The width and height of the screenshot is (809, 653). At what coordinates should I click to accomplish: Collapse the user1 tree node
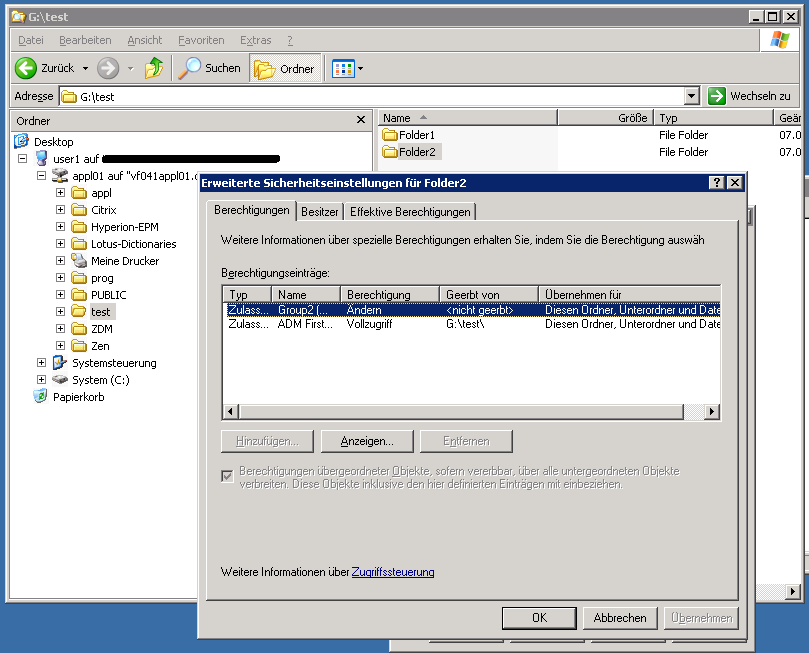pyautogui.click(x=22, y=158)
